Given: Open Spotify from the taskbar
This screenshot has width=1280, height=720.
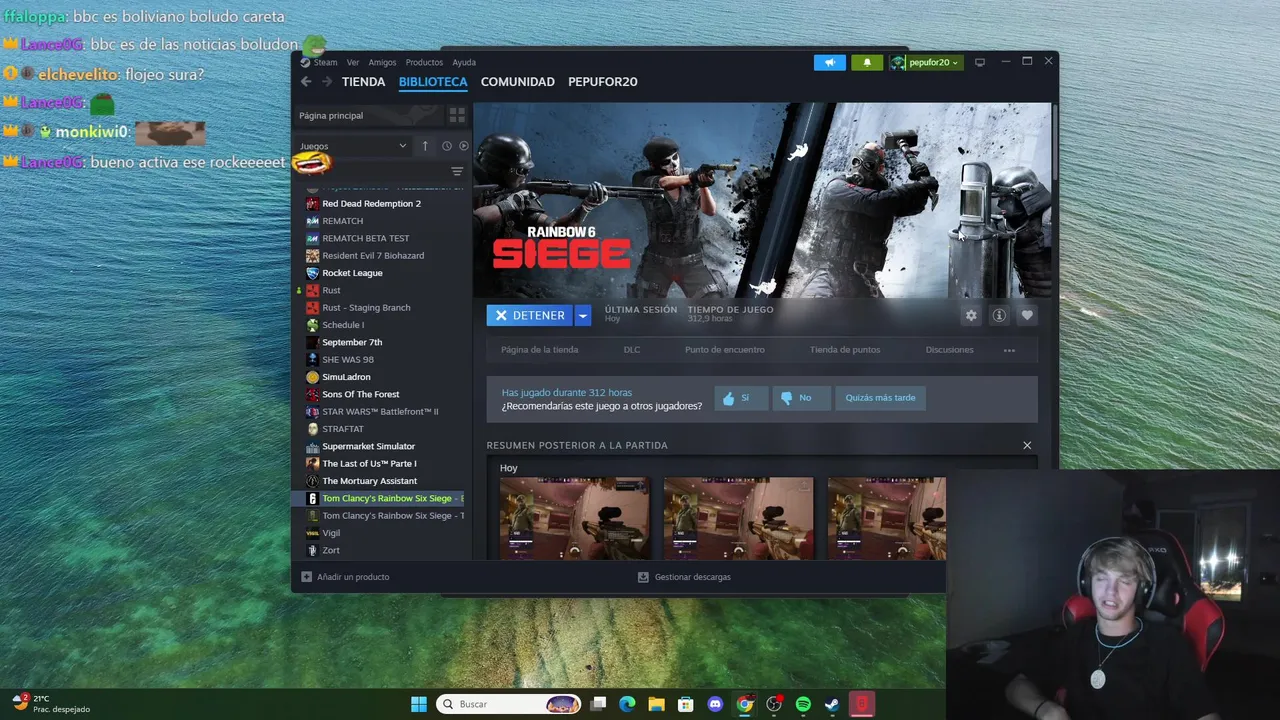Looking at the screenshot, I should (x=803, y=704).
